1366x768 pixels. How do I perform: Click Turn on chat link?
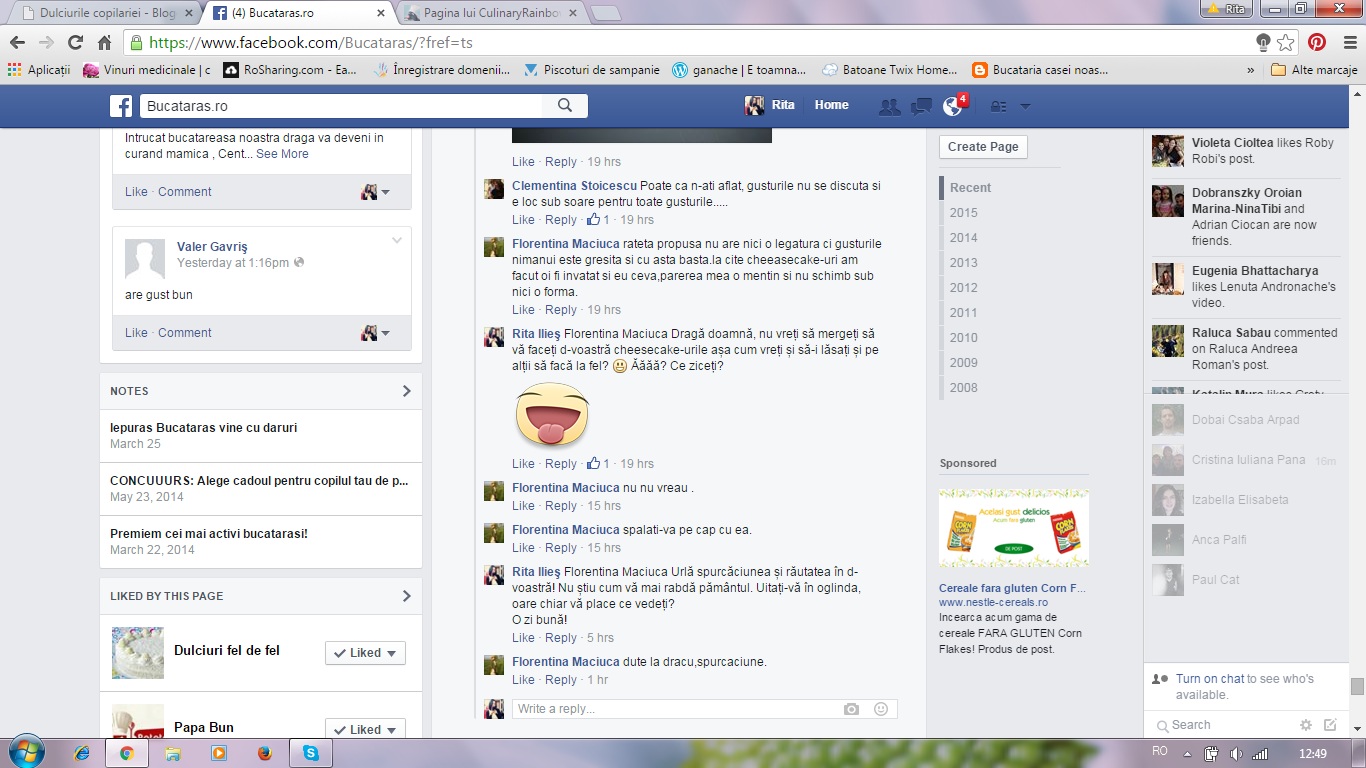click(1210, 679)
